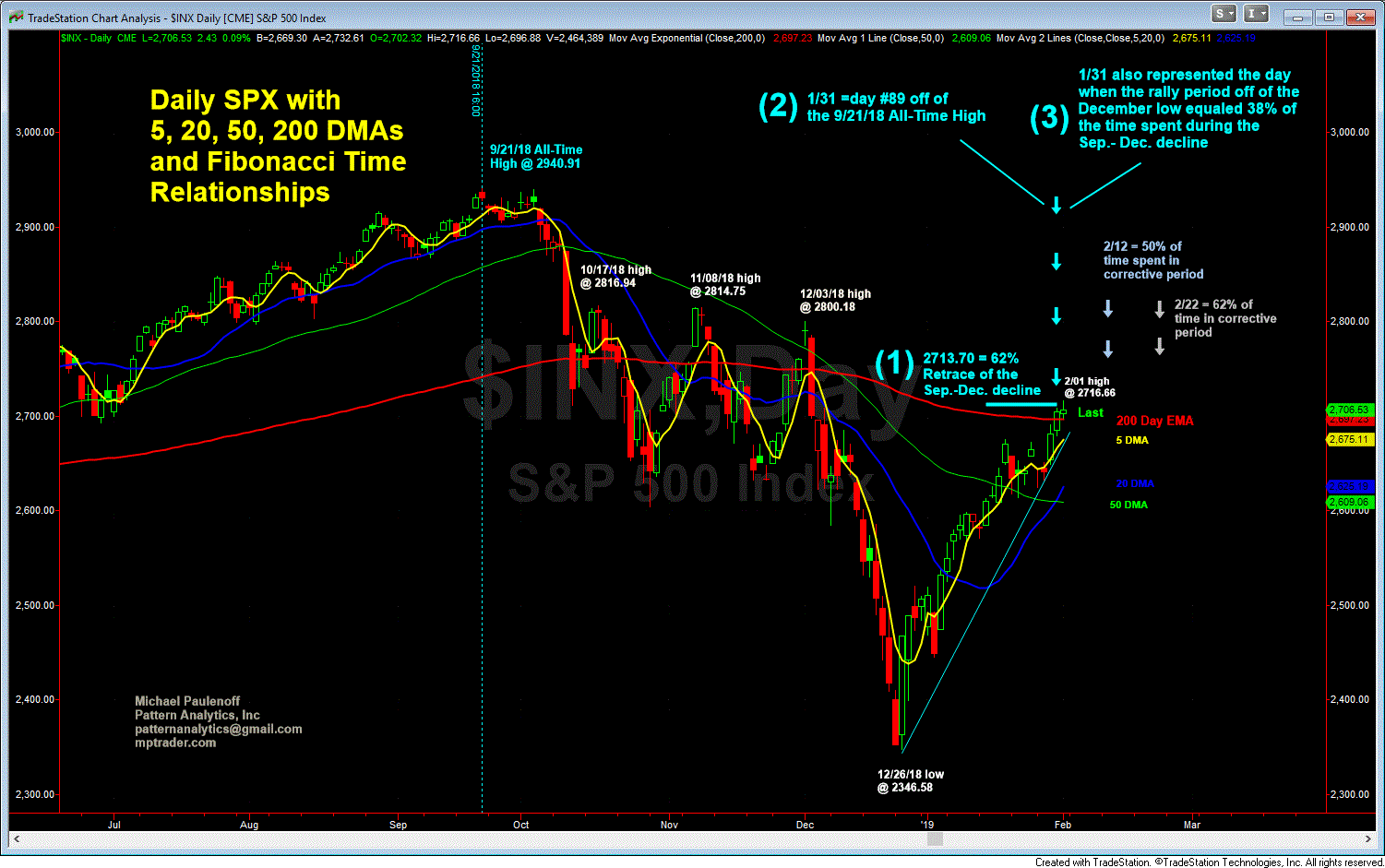1385x868 pixels.
Task: Click the ''19' year date axis label
Action: (x=927, y=825)
